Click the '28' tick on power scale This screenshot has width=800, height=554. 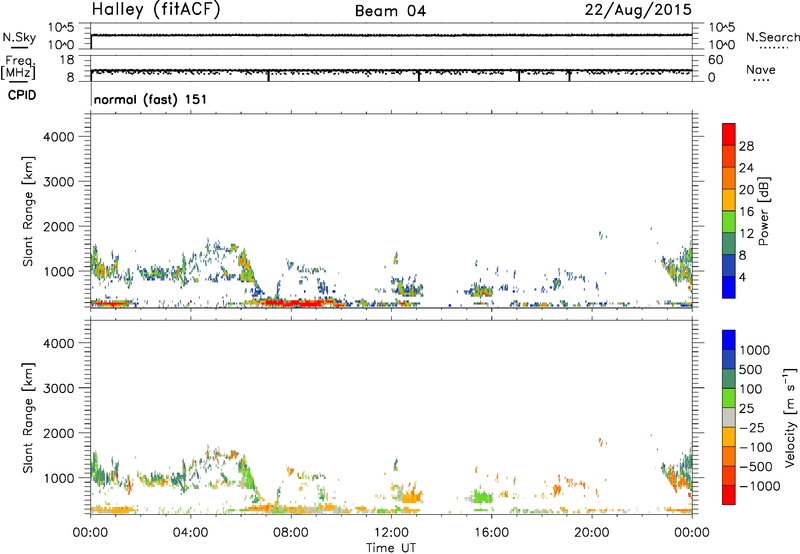coord(746,146)
